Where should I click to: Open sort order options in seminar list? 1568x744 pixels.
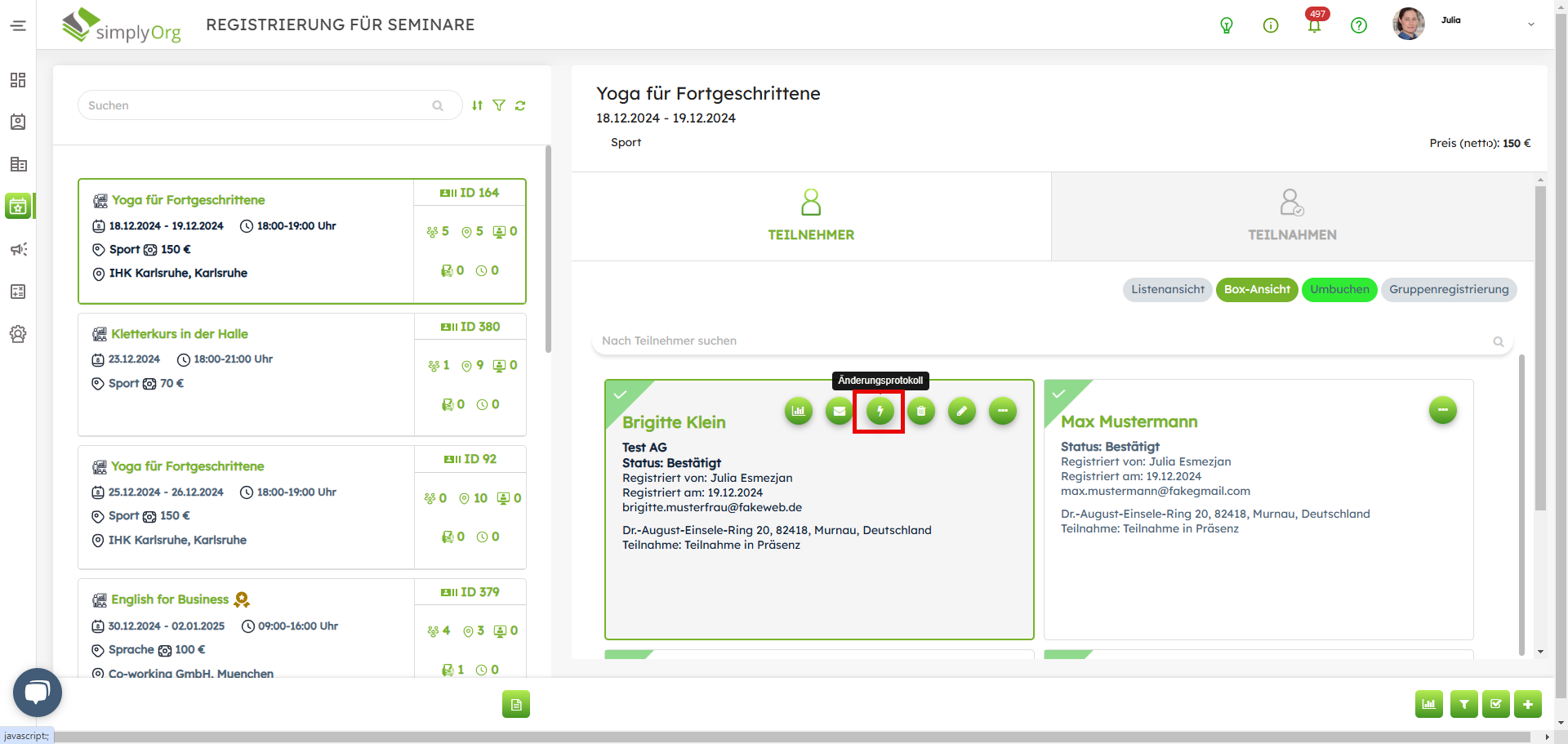click(x=477, y=105)
